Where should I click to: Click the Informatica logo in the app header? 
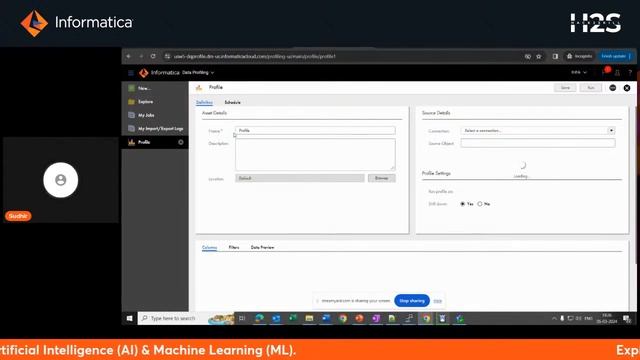coord(159,73)
